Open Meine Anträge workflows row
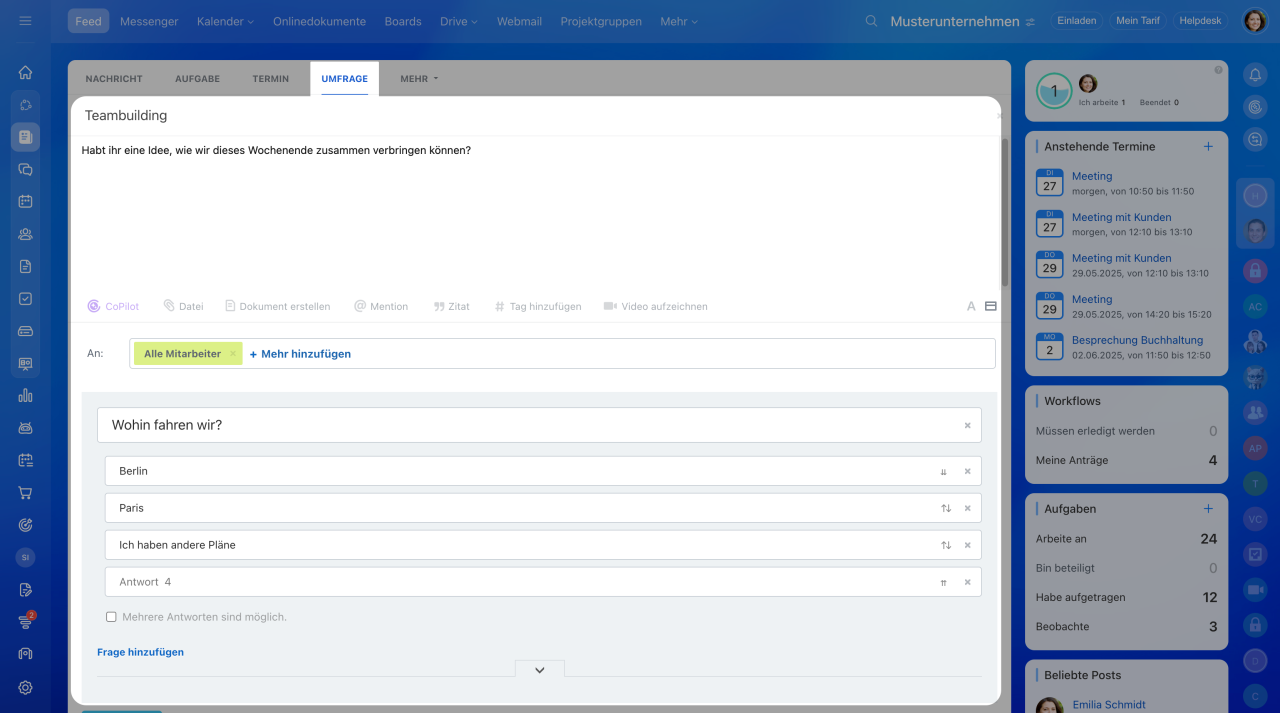 [x=1126, y=461]
